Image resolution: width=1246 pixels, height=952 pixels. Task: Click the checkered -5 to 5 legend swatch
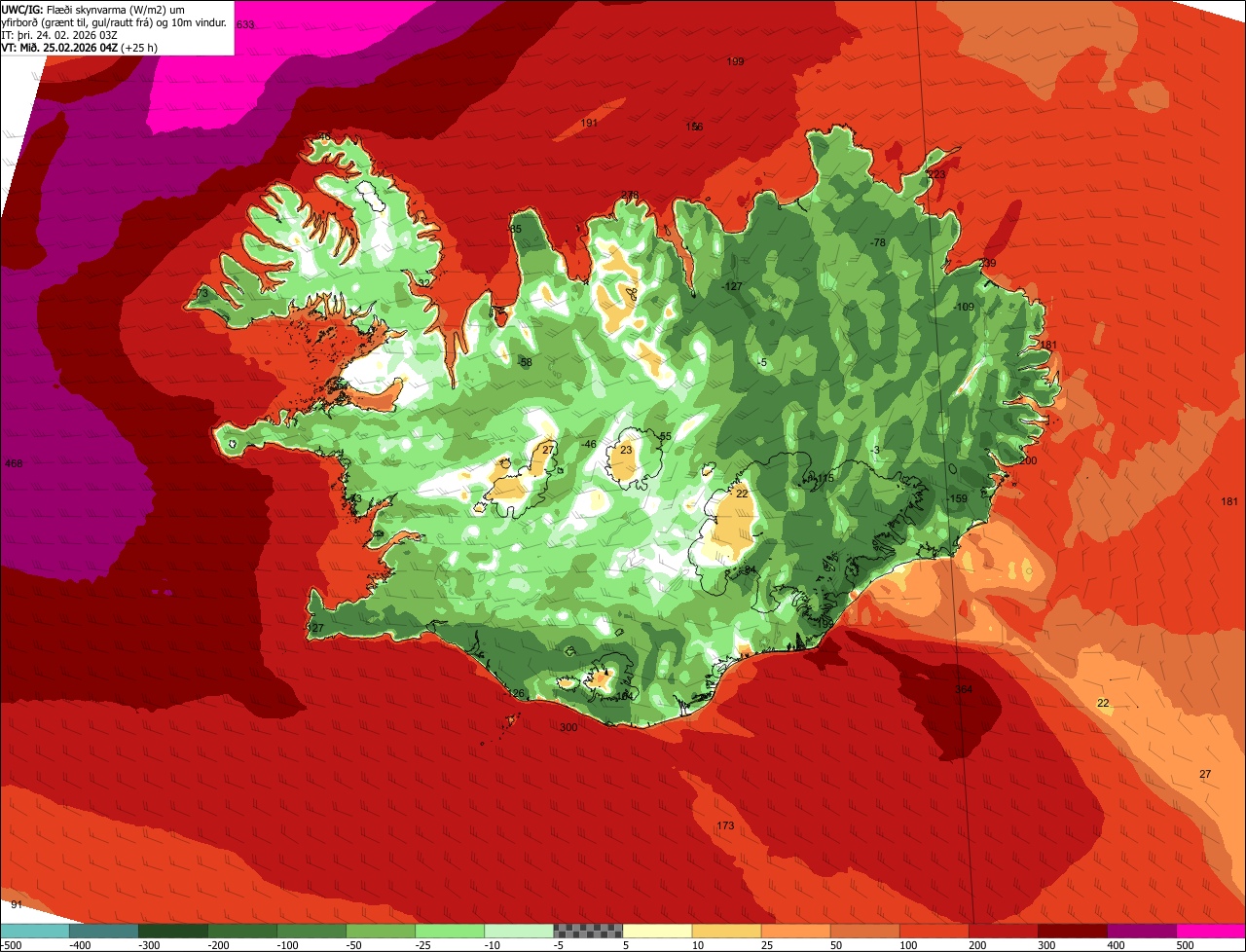(x=588, y=931)
